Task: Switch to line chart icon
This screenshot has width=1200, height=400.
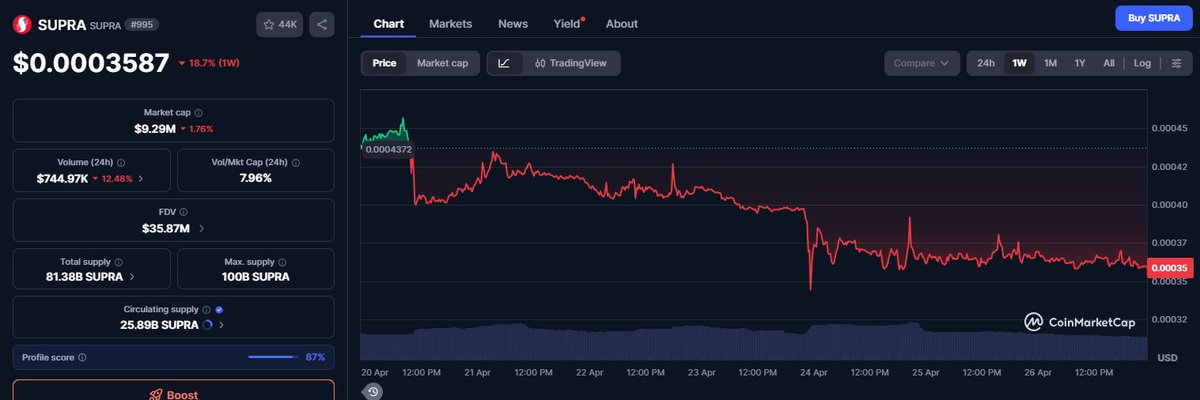Action: [504, 63]
